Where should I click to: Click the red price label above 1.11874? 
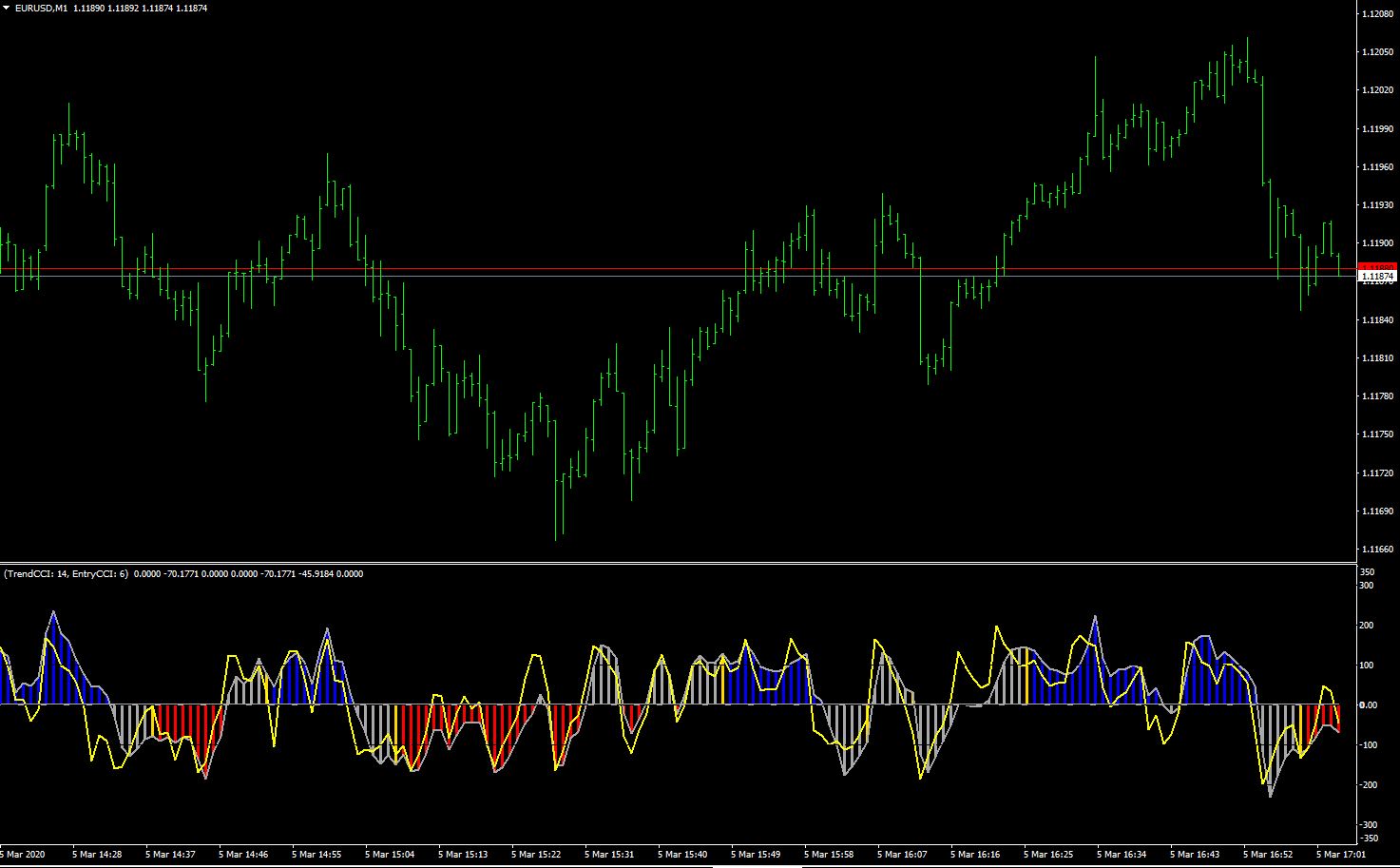[1377, 267]
